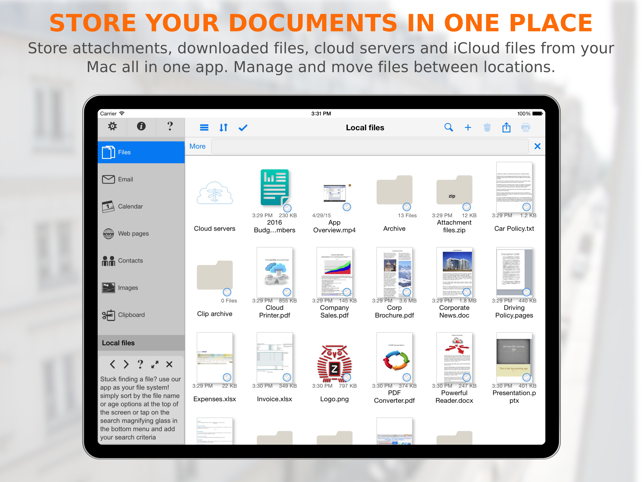Toggle selection circle on Clip archive

coord(227,292)
